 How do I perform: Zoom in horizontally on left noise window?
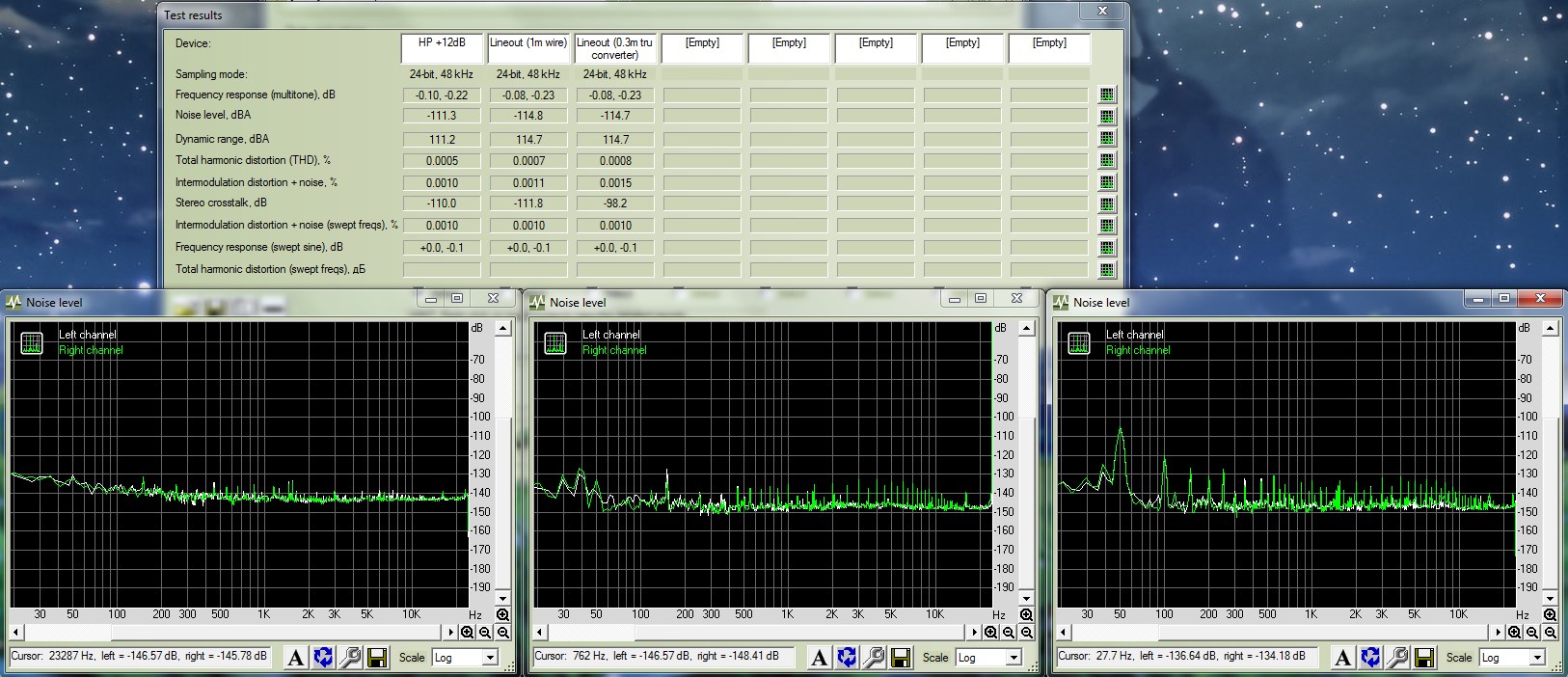click(468, 633)
